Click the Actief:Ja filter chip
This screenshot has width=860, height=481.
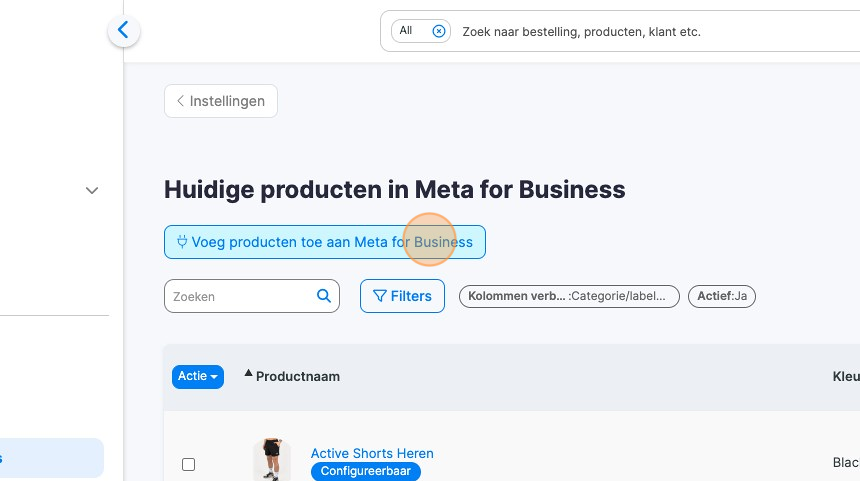(x=721, y=296)
